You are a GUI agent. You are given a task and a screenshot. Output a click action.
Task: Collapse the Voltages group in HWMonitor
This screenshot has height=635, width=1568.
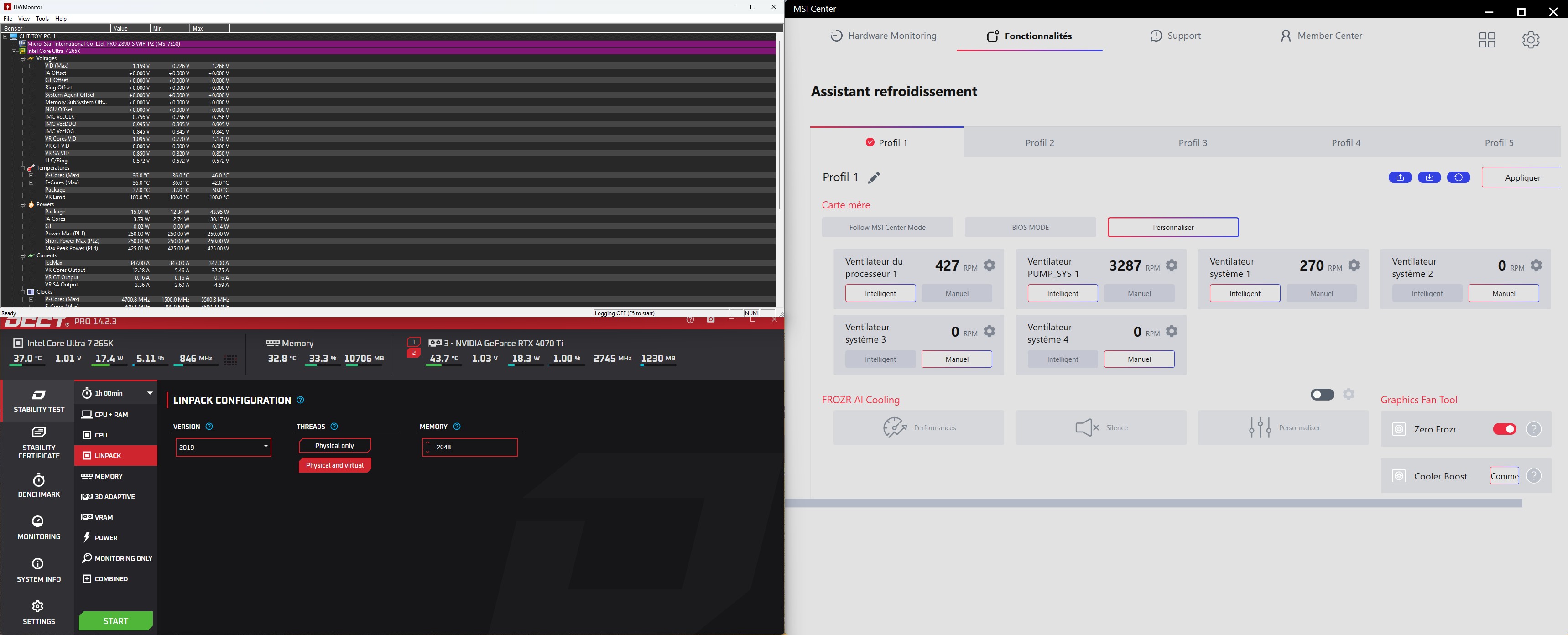pyautogui.click(x=23, y=58)
